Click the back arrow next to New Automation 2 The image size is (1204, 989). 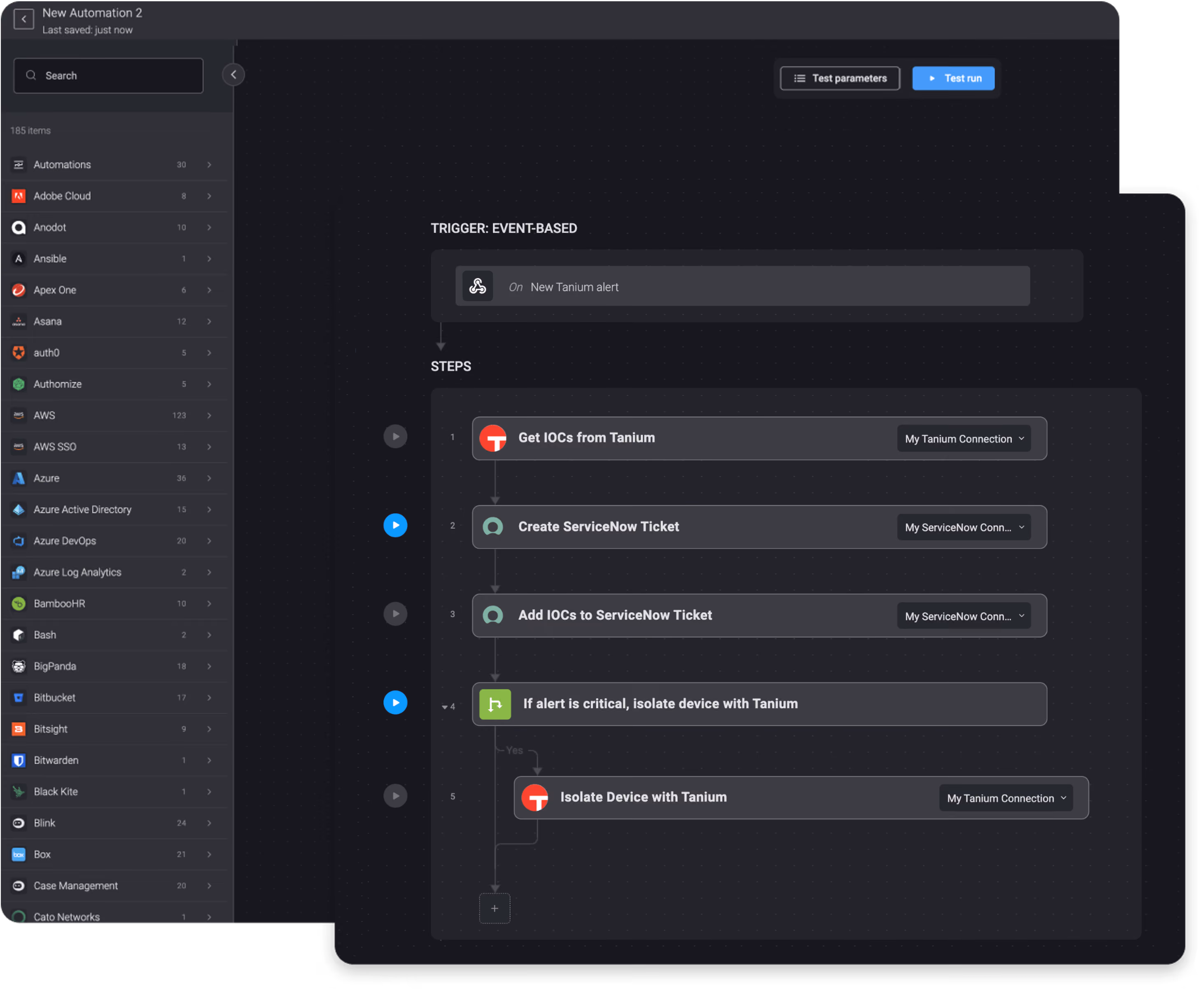[x=23, y=19]
